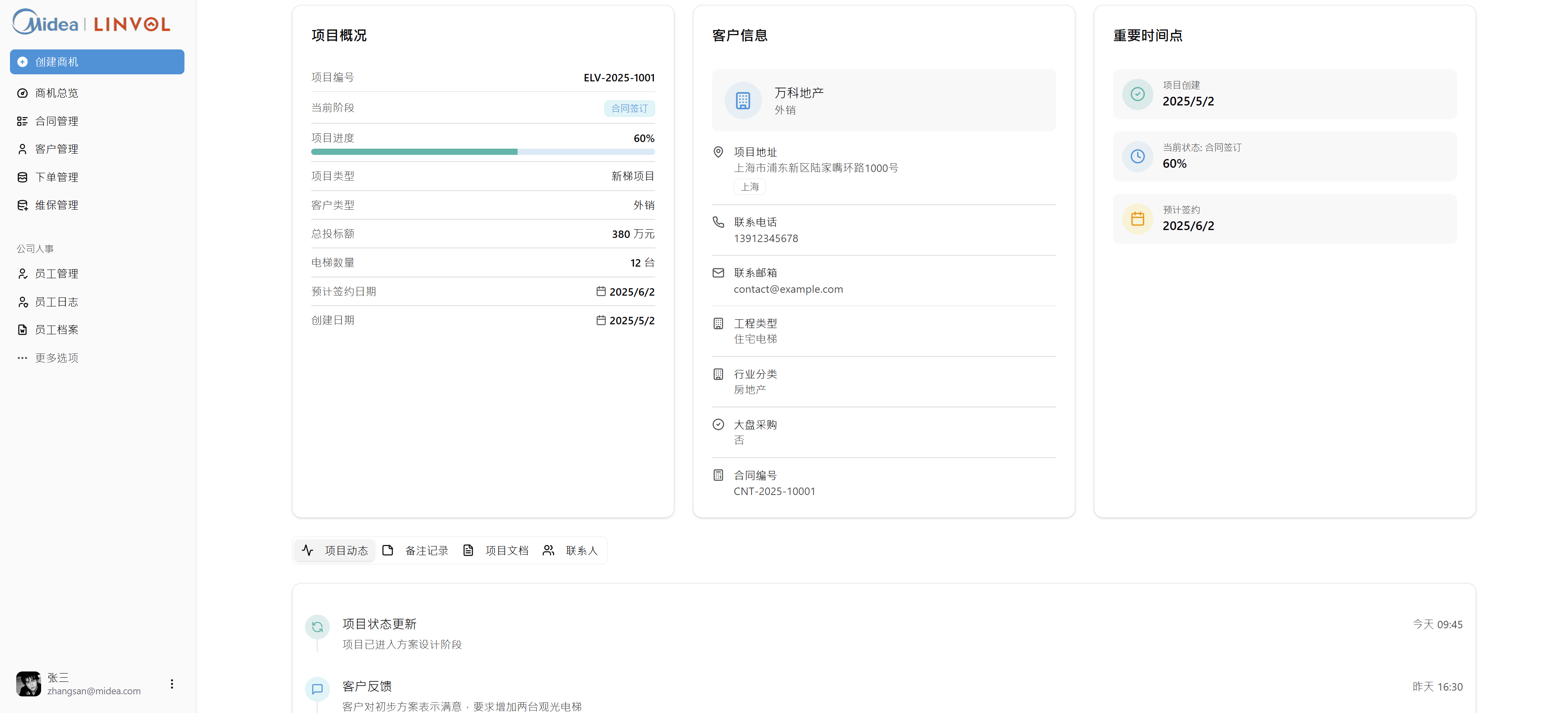1568x713 pixels.
Task: Click the 上海 tag under project address
Action: (749, 187)
